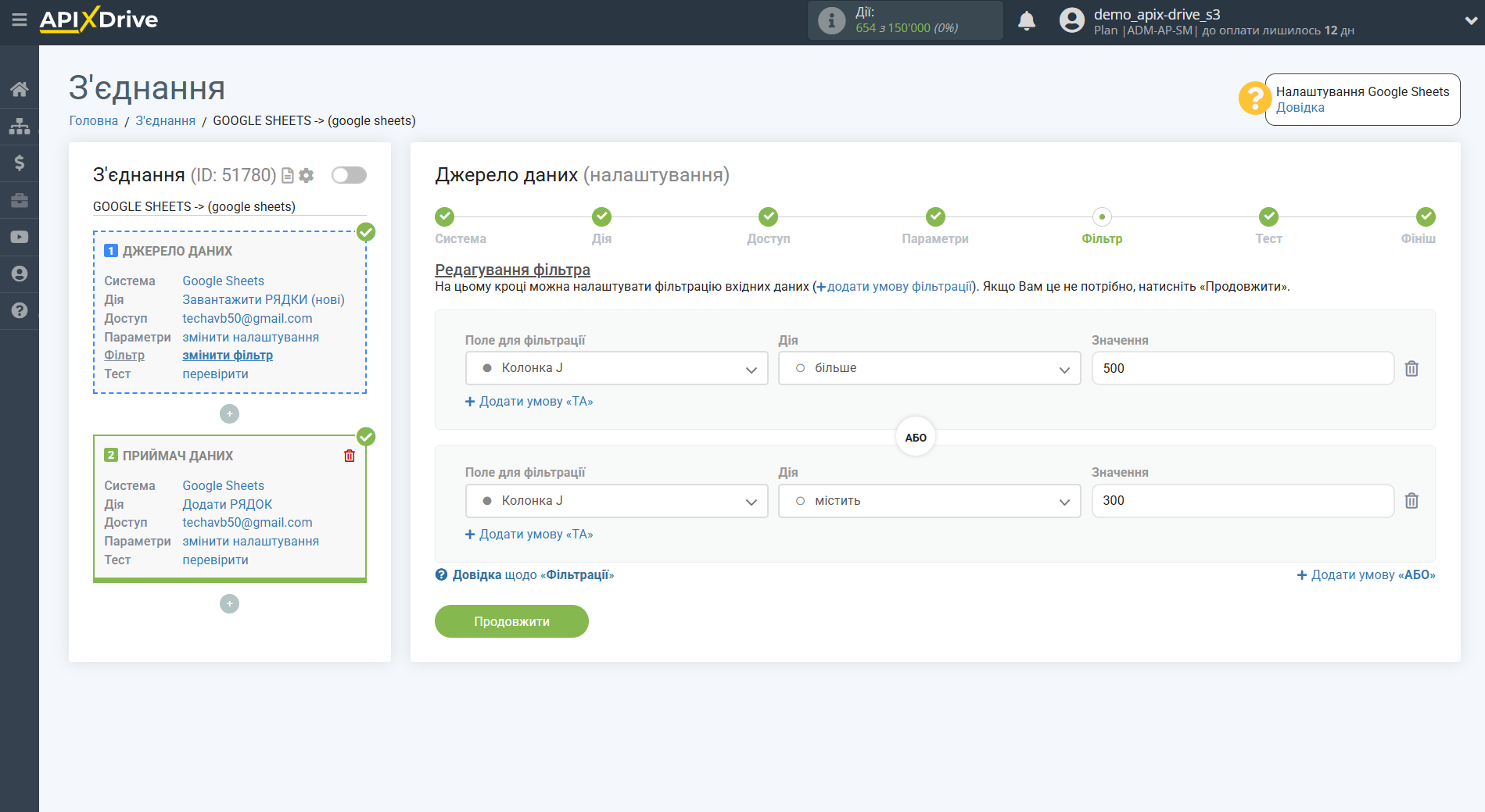Open the billing dollar sidebar icon

click(x=20, y=163)
